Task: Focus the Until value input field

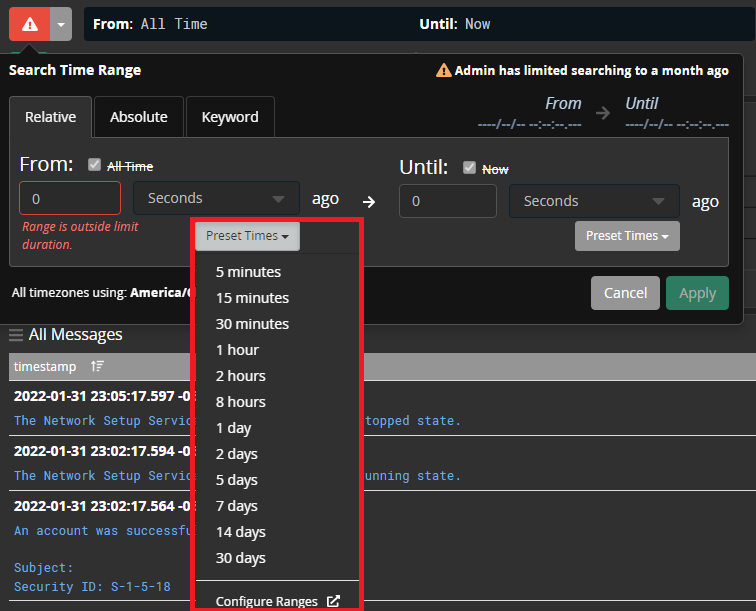Action: (447, 201)
